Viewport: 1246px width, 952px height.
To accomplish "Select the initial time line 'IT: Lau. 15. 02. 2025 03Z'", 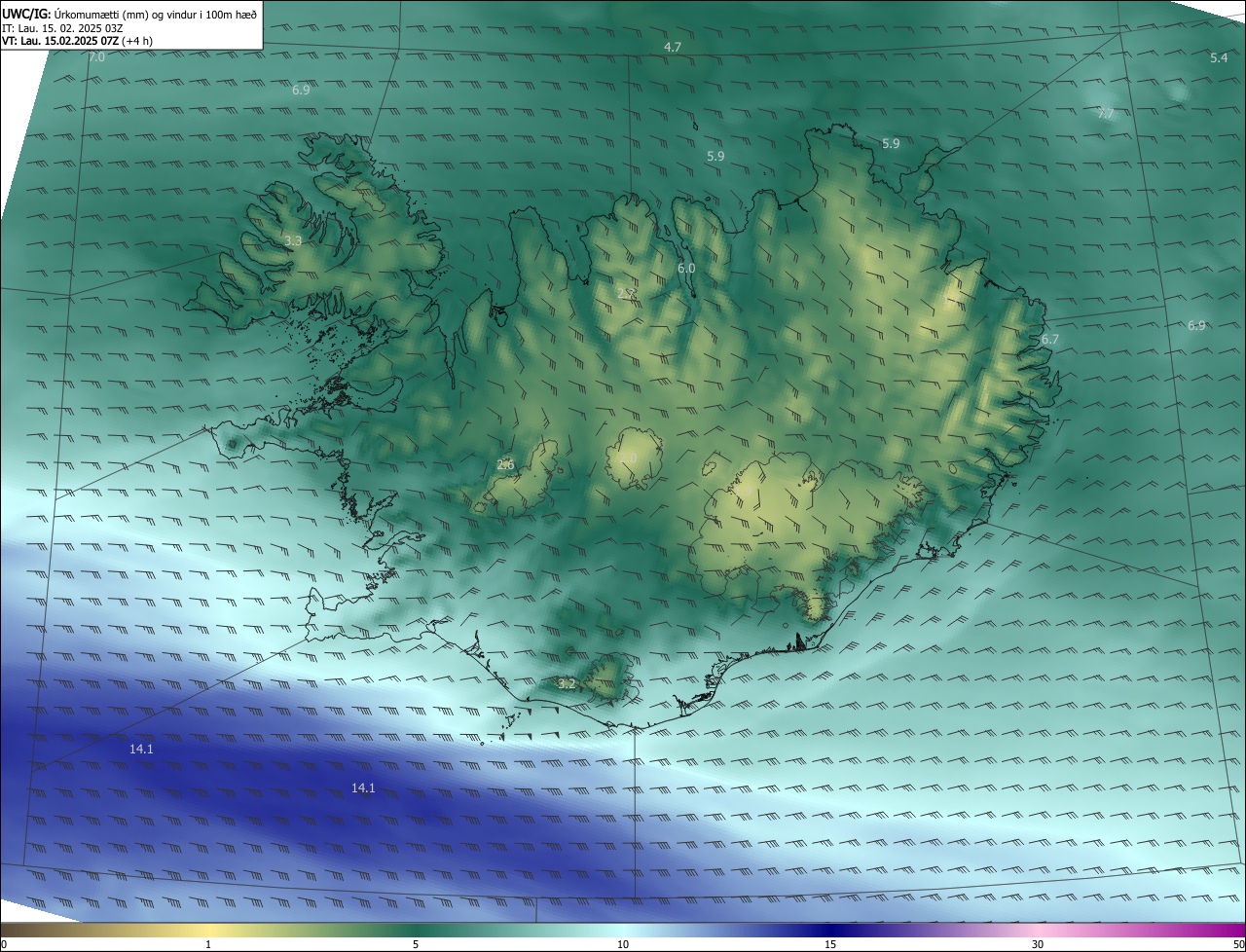I will click(62, 28).
